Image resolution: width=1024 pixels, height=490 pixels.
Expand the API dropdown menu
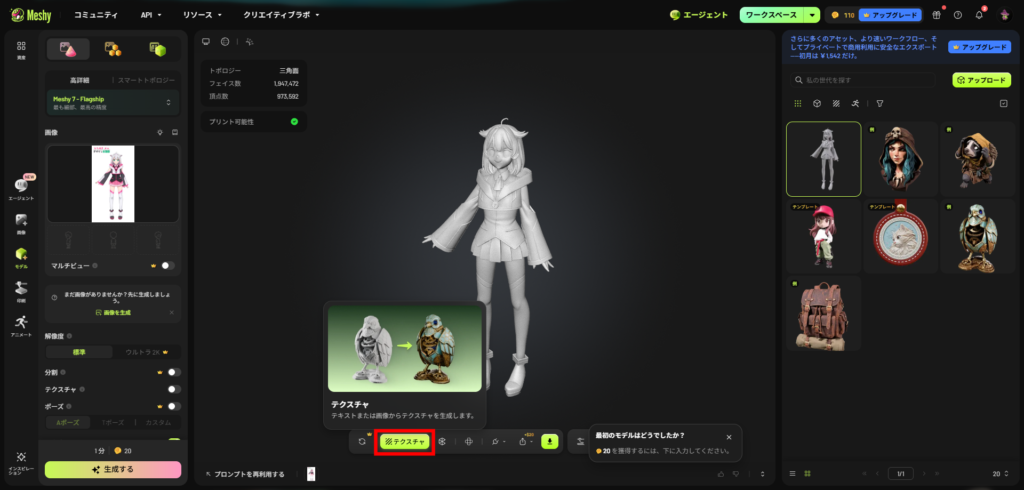[151, 14]
